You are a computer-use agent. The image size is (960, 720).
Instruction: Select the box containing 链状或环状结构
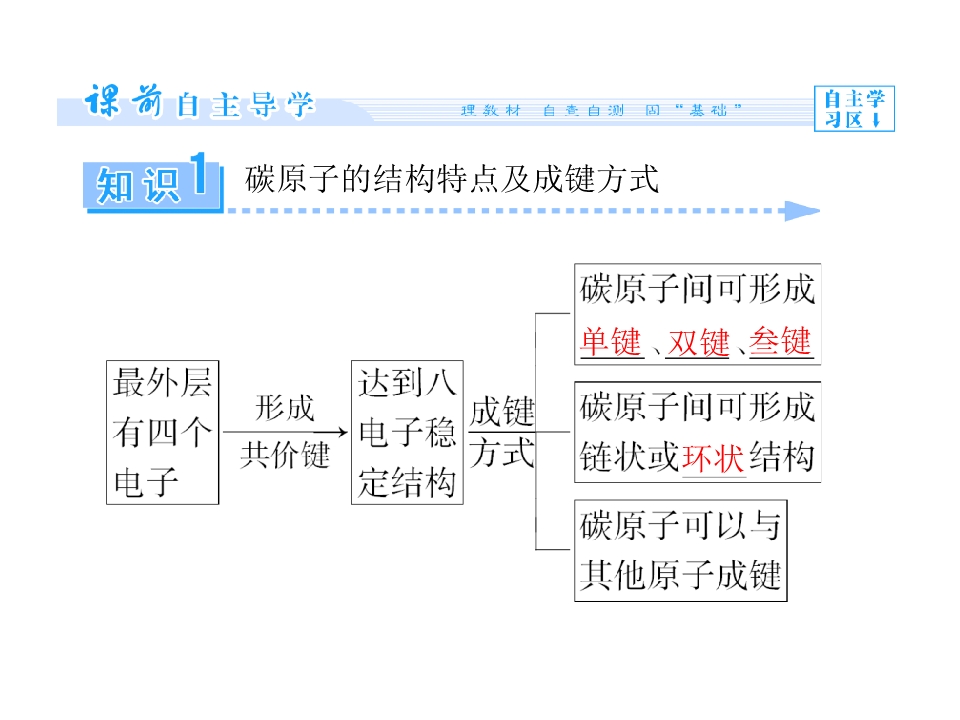pyautogui.click(x=697, y=432)
